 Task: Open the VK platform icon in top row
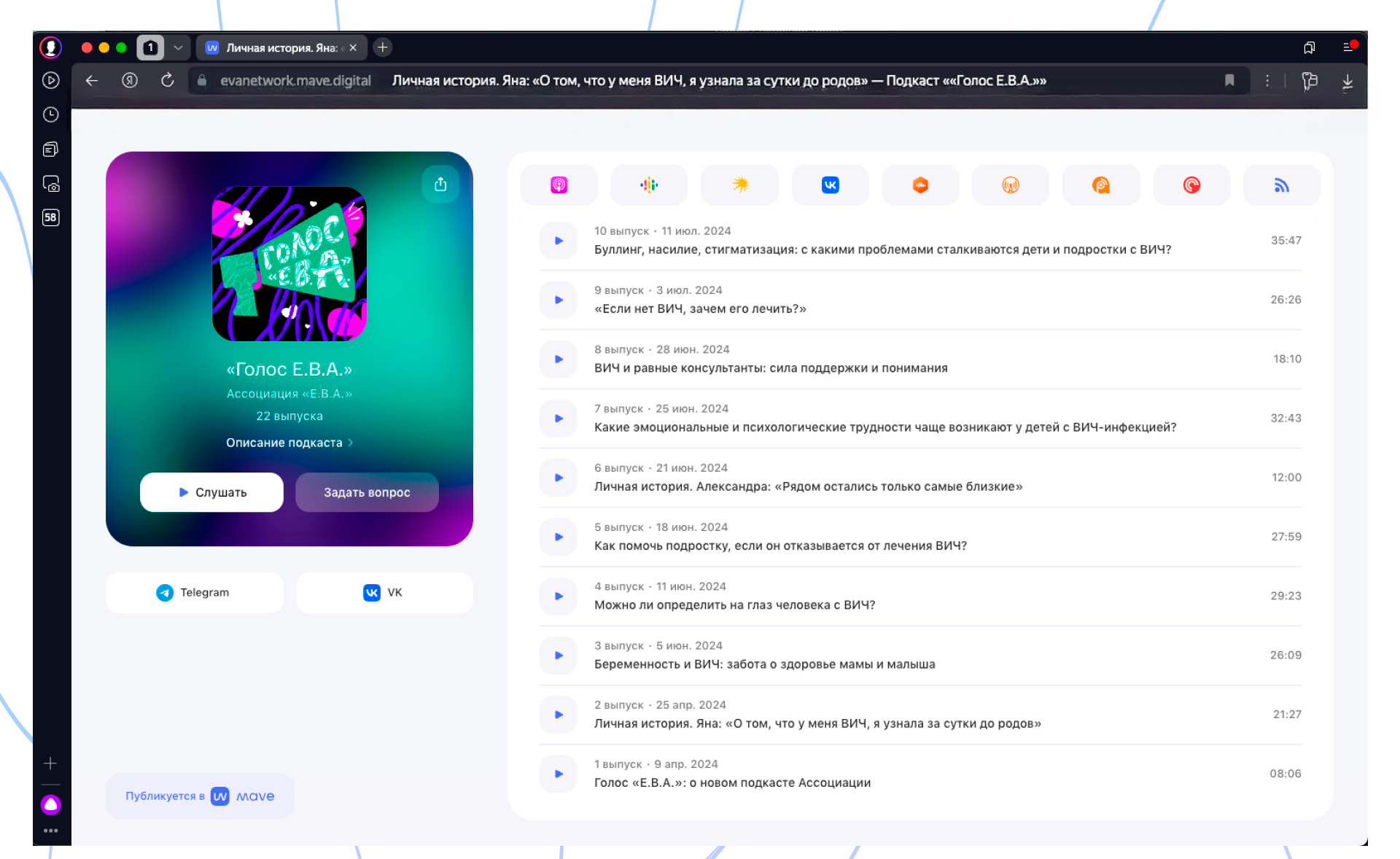tap(830, 185)
